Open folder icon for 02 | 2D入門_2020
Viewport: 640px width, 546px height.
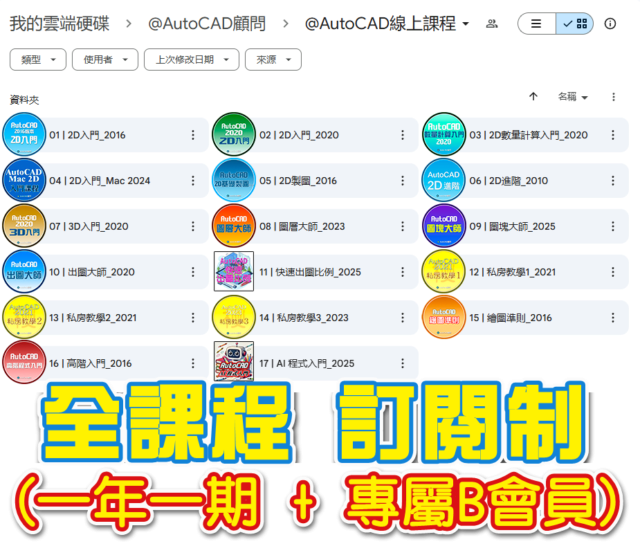(234, 134)
